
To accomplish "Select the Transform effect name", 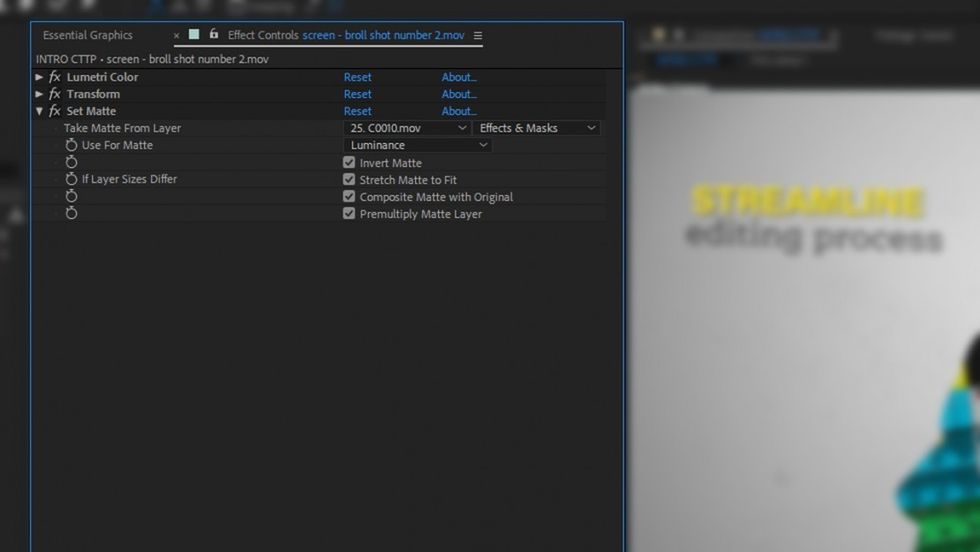I will pyautogui.click(x=93, y=94).
